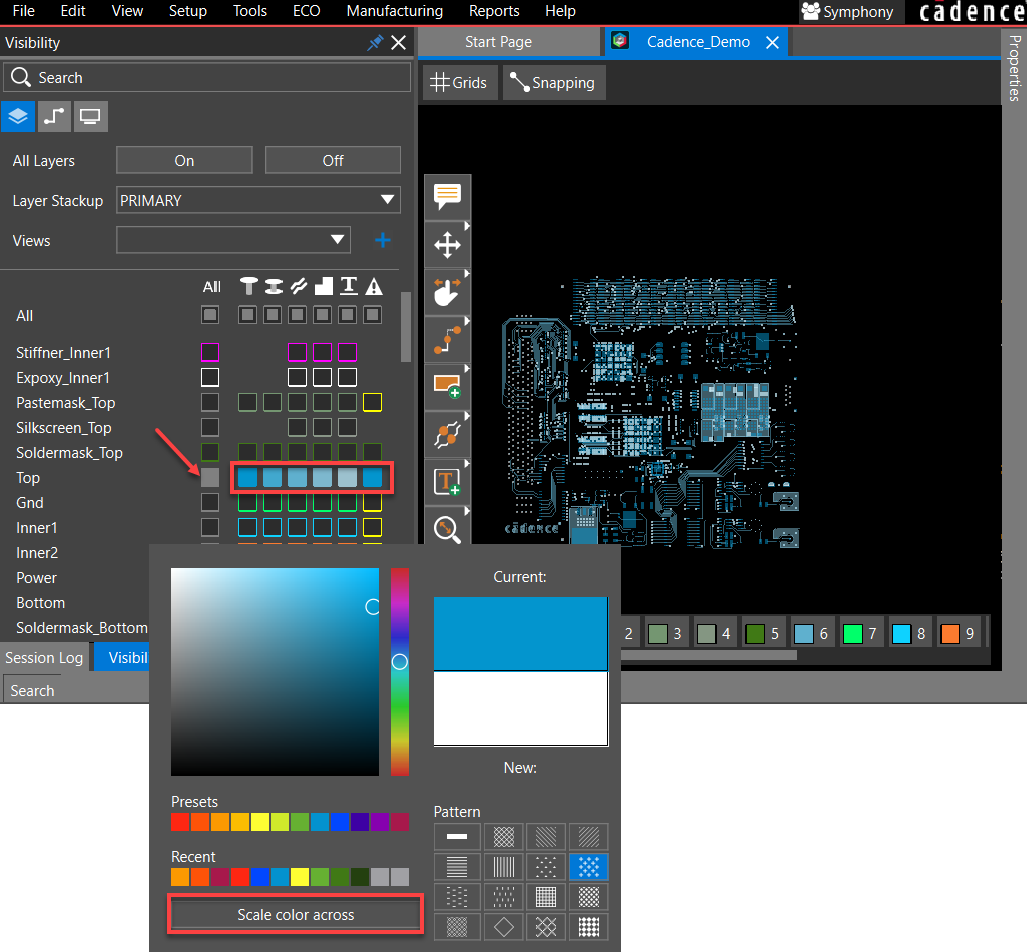Viewport: 1027px width, 952px height.
Task: Toggle the Inner1 layer All visibility box
Action: [210, 527]
